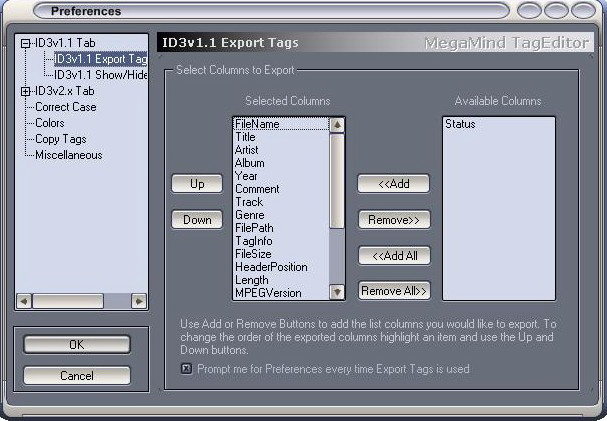607x421 pixels.
Task: Click tree panel scroll-right arrow
Action: 139,301
